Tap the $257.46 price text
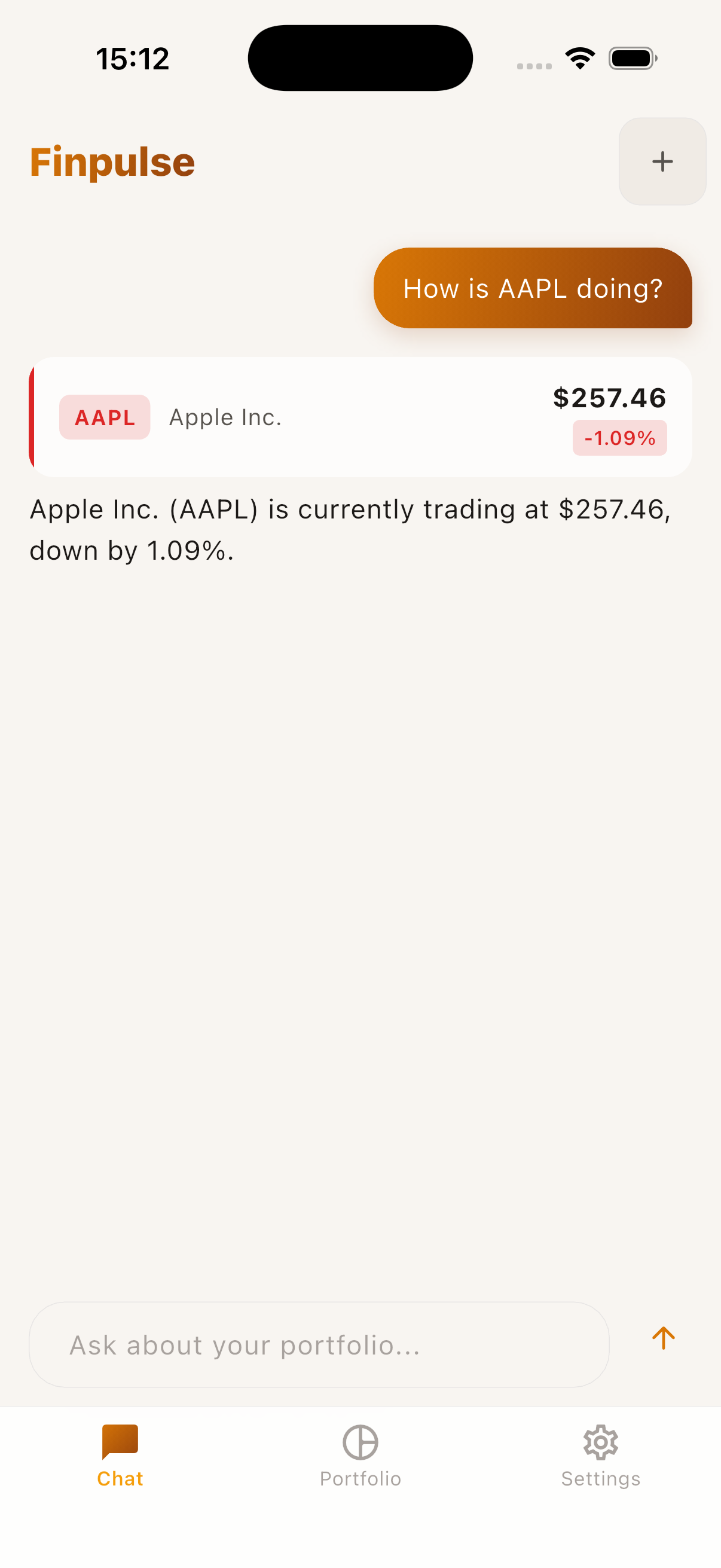This screenshot has height=1568, width=721. (x=609, y=398)
